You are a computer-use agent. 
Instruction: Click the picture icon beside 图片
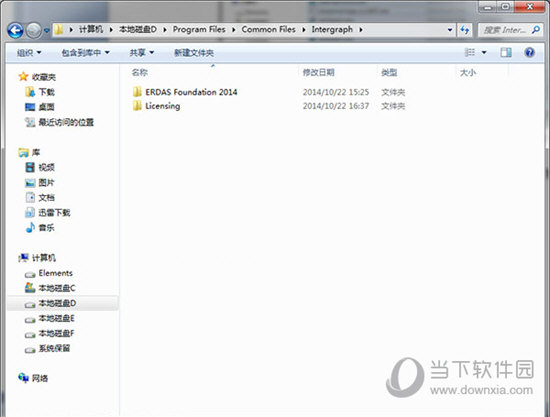[30, 182]
